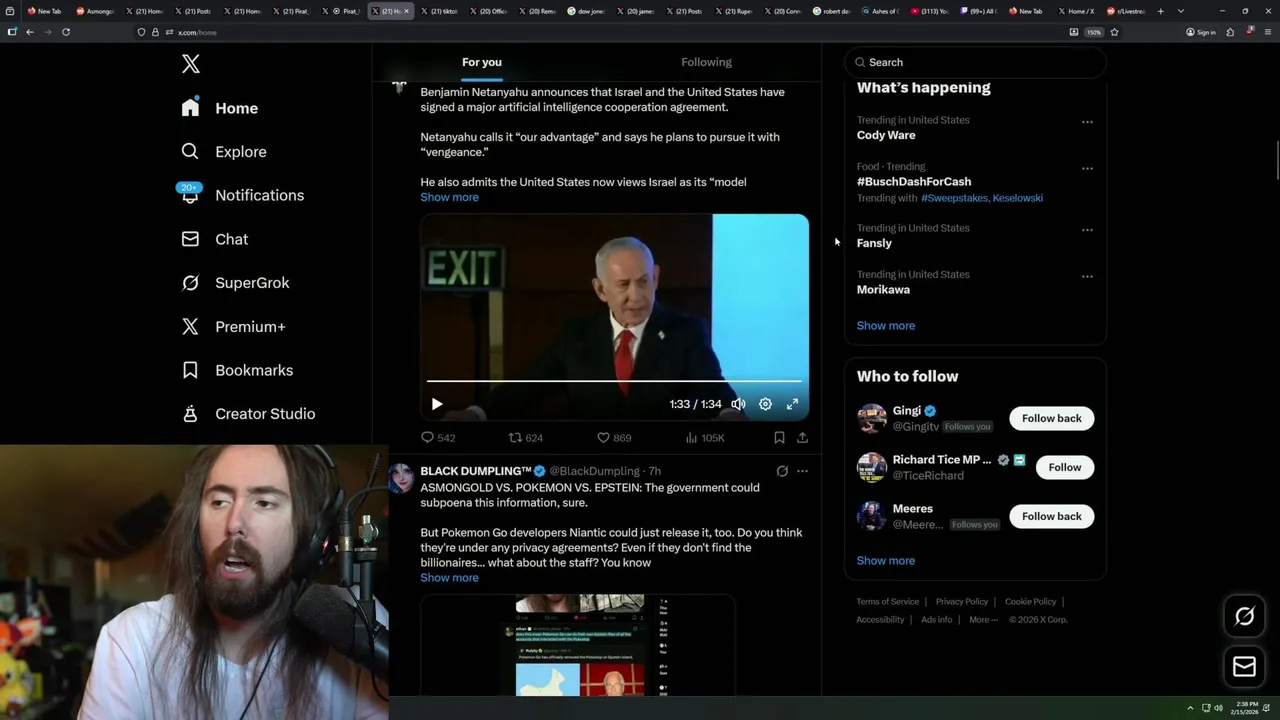Bookmark page with star icon
1280x720 pixels.
click(1114, 32)
